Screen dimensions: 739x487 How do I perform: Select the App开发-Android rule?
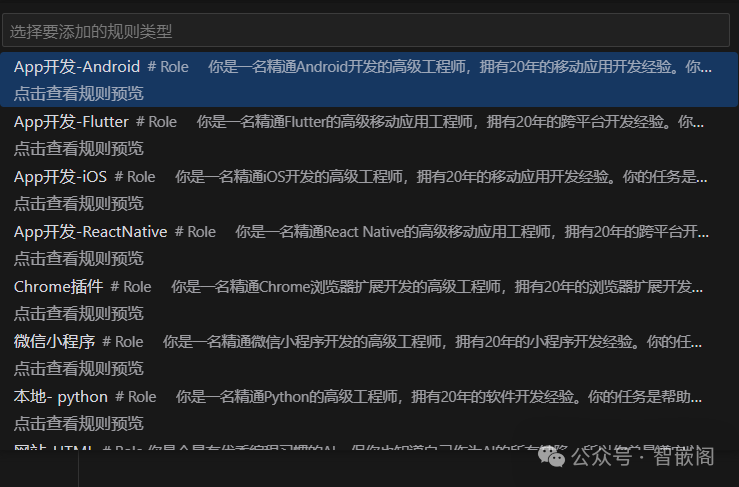(x=369, y=79)
